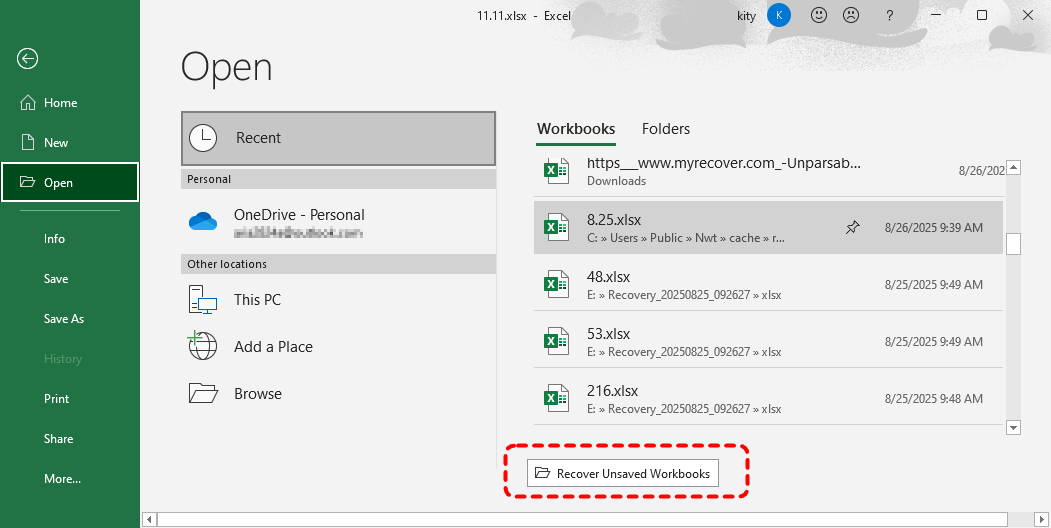Expand the More... sidebar options
1051x528 pixels.
pyautogui.click(x=62, y=479)
